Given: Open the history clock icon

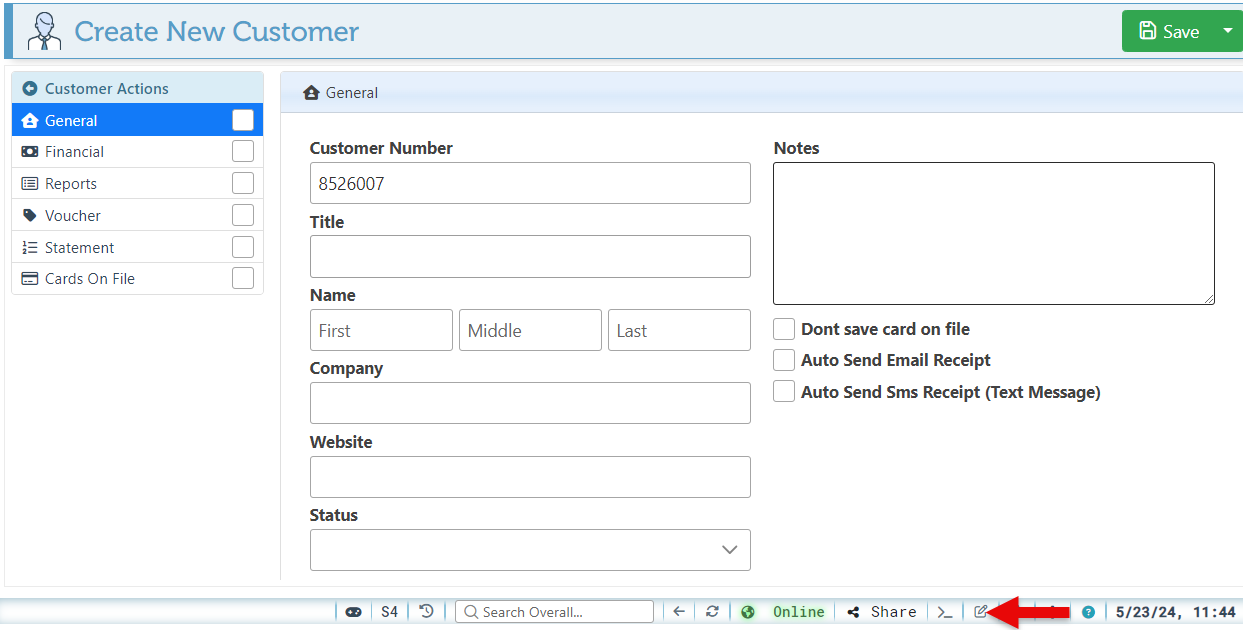Looking at the screenshot, I should pyautogui.click(x=426, y=612).
